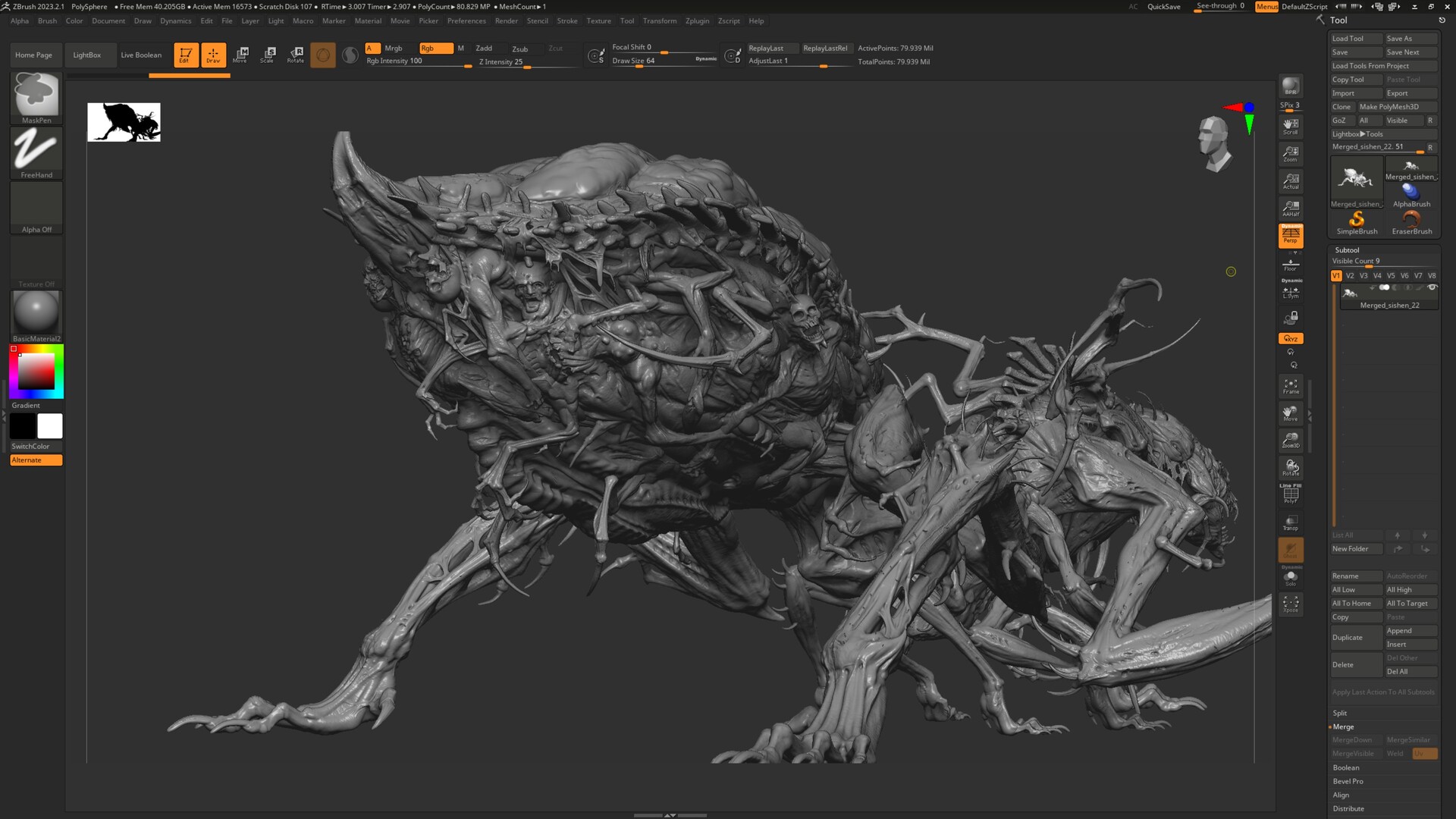Click the Zoom3D navigation icon
Screen dimensions: 1456x819
pyautogui.click(x=1290, y=441)
